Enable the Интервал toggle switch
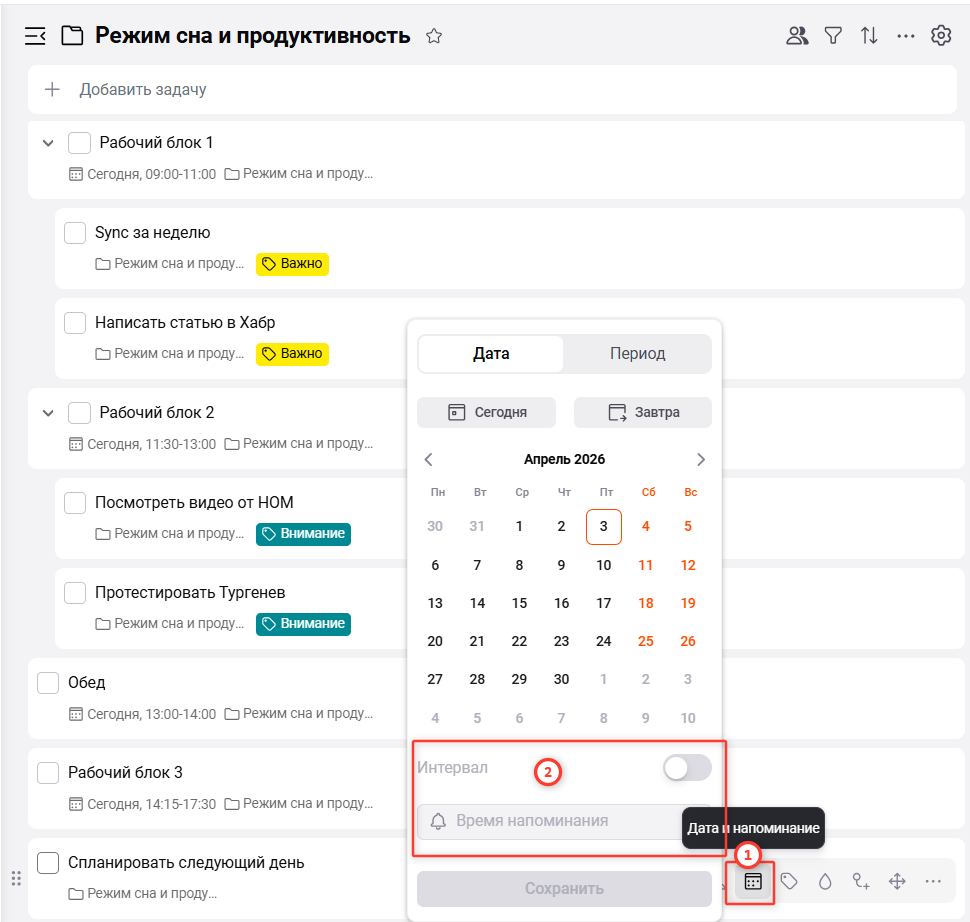The image size is (970, 922). tap(686, 767)
